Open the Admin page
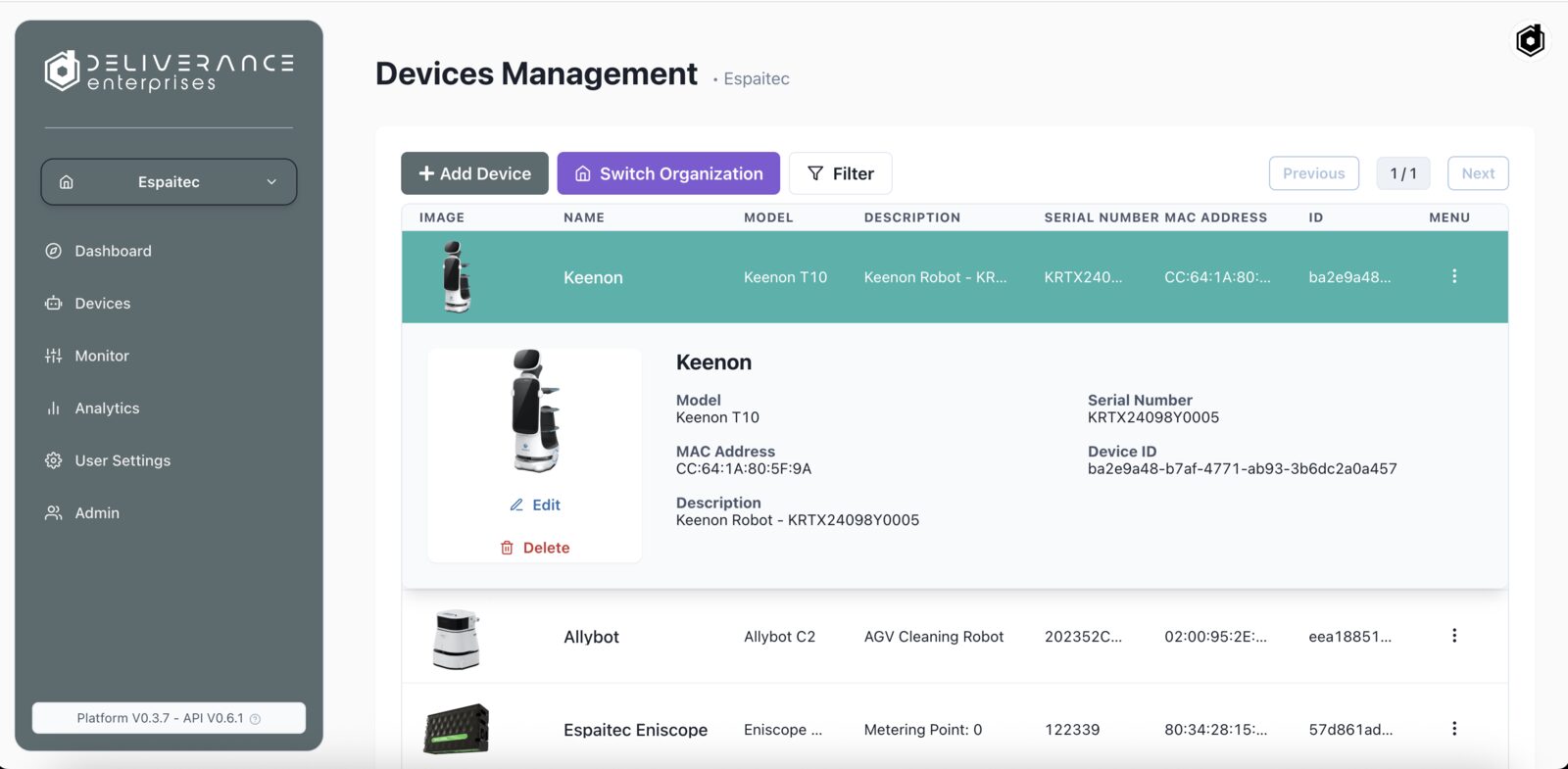The width and height of the screenshot is (1568, 769). [x=97, y=513]
